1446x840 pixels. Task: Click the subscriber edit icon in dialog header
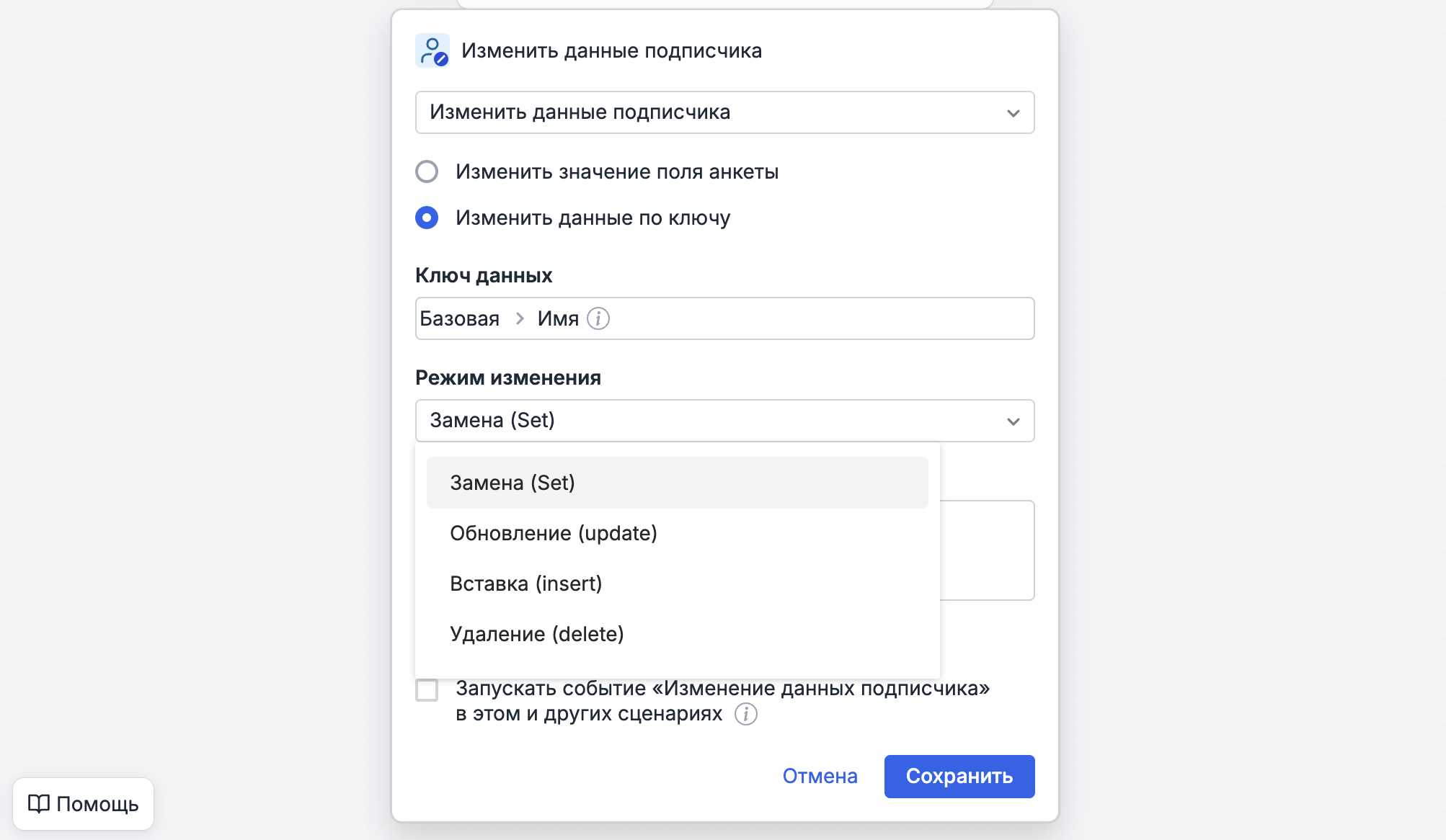click(431, 50)
